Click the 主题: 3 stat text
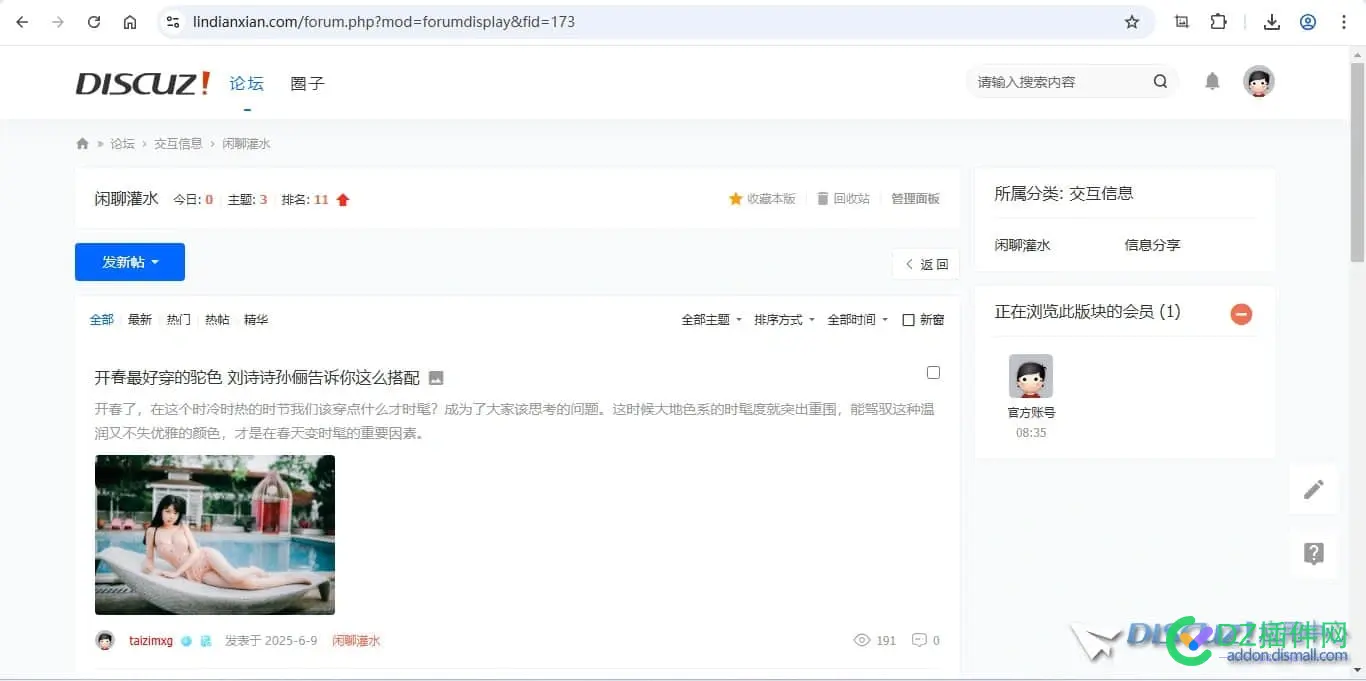The width and height of the screenshot is (1366, 681). (247, 199)
